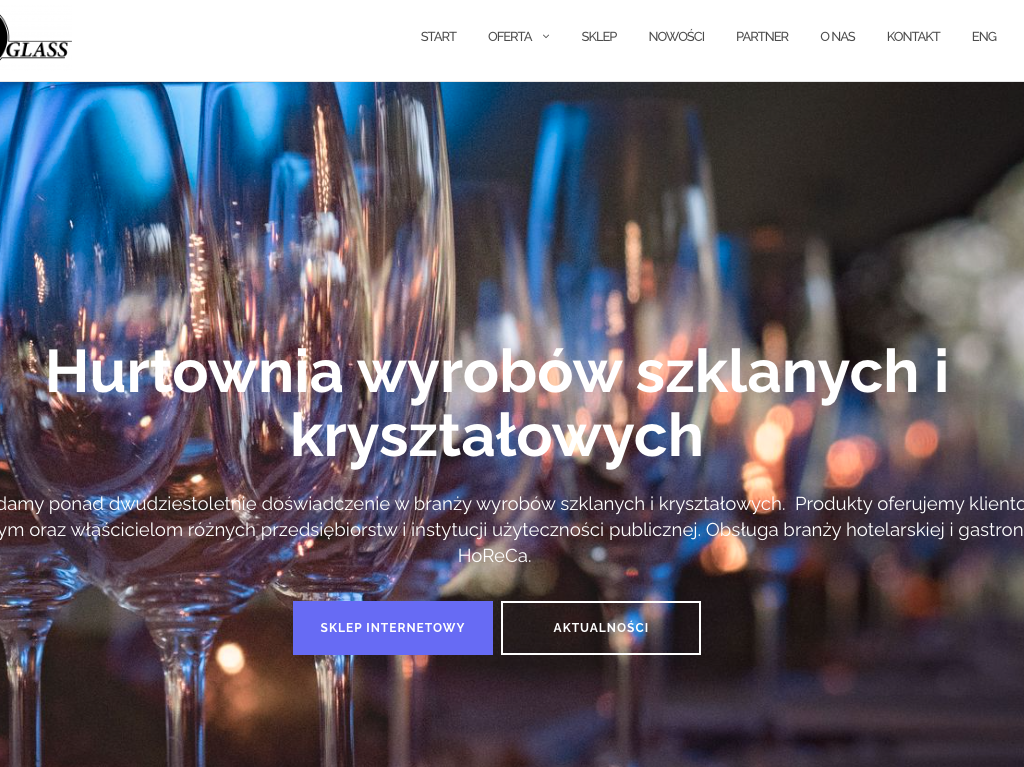The height and width of the screenshot is (767, 1024).
Task: Click the AKTUALNOŚCI outlined button
Action: pyautogui.click(x=601, y=628)
